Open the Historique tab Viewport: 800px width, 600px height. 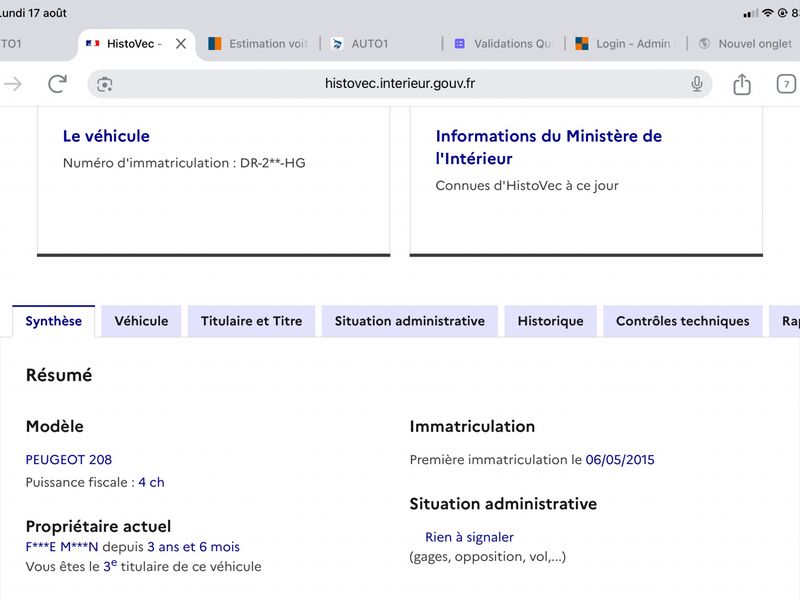551,321
